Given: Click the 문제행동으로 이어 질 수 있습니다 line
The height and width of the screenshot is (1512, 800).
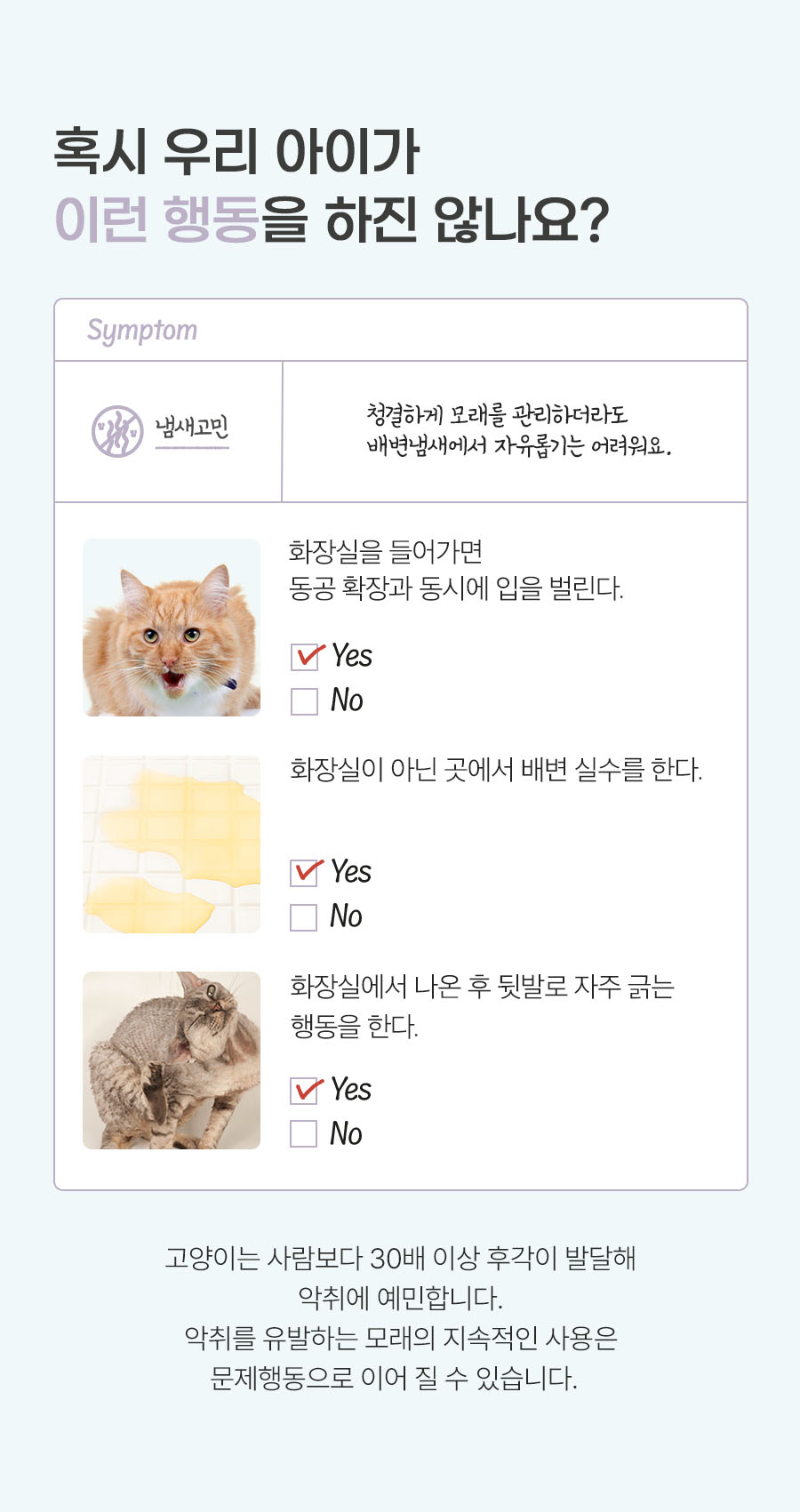Looking at the screenshot, I should [x=394, y=1379].
